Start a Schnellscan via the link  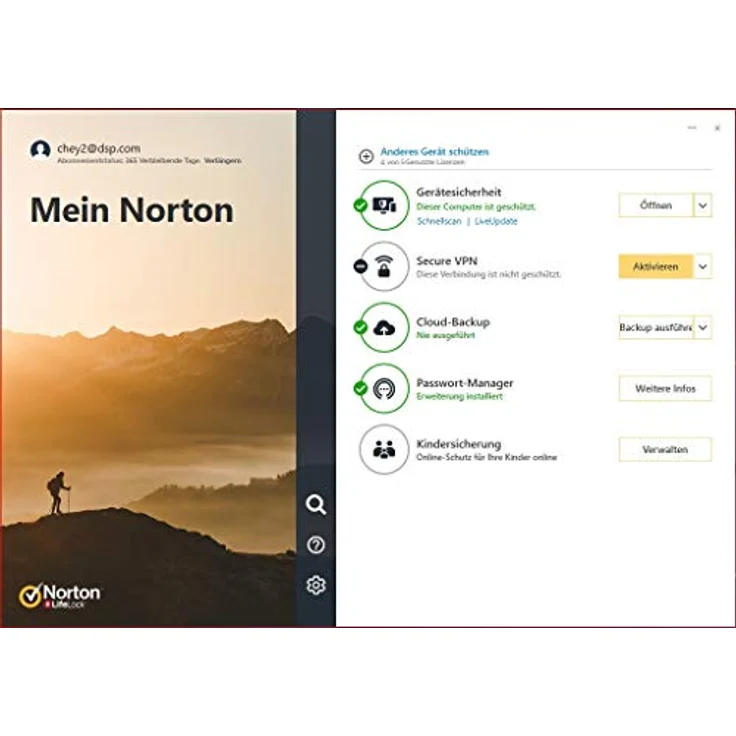[x=439, y=221]
